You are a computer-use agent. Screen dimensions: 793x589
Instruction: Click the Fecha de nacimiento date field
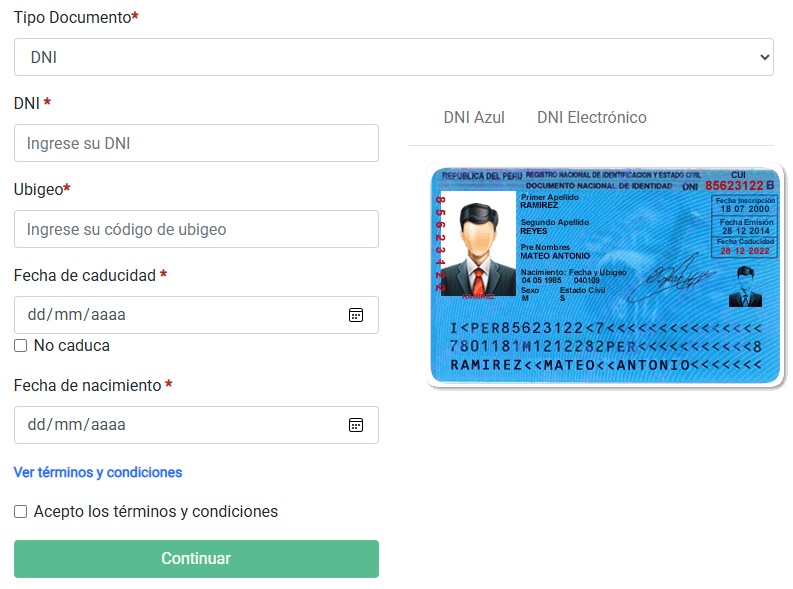[196, 425]
